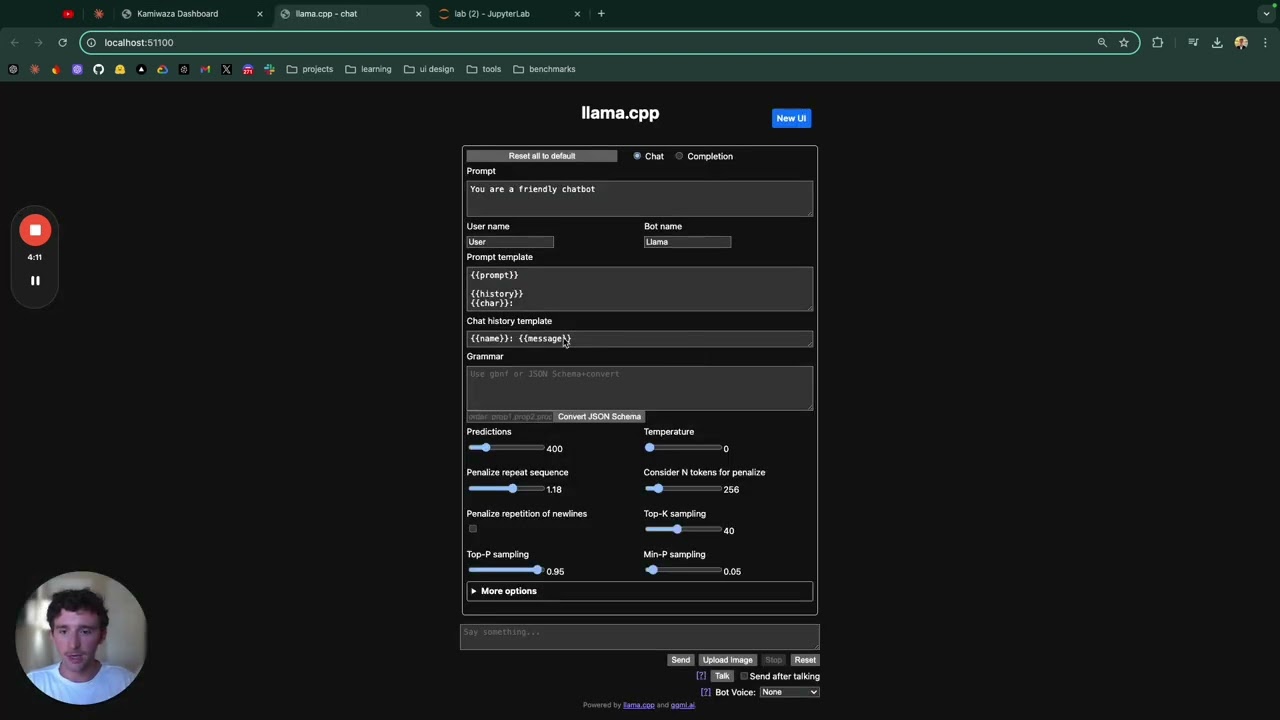
Task: Open the Slack bookmark icon
Action: (x=269, y=69)
